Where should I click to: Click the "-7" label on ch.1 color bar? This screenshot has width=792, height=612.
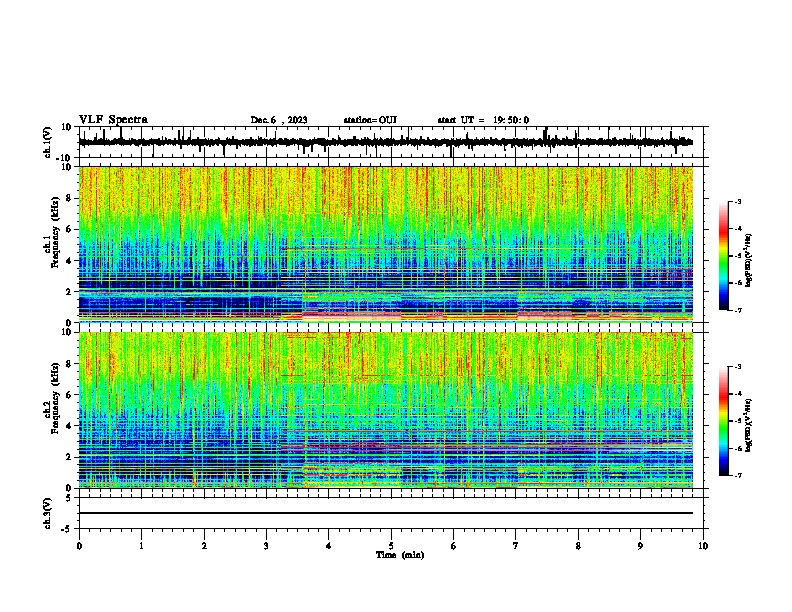point(737,310)
